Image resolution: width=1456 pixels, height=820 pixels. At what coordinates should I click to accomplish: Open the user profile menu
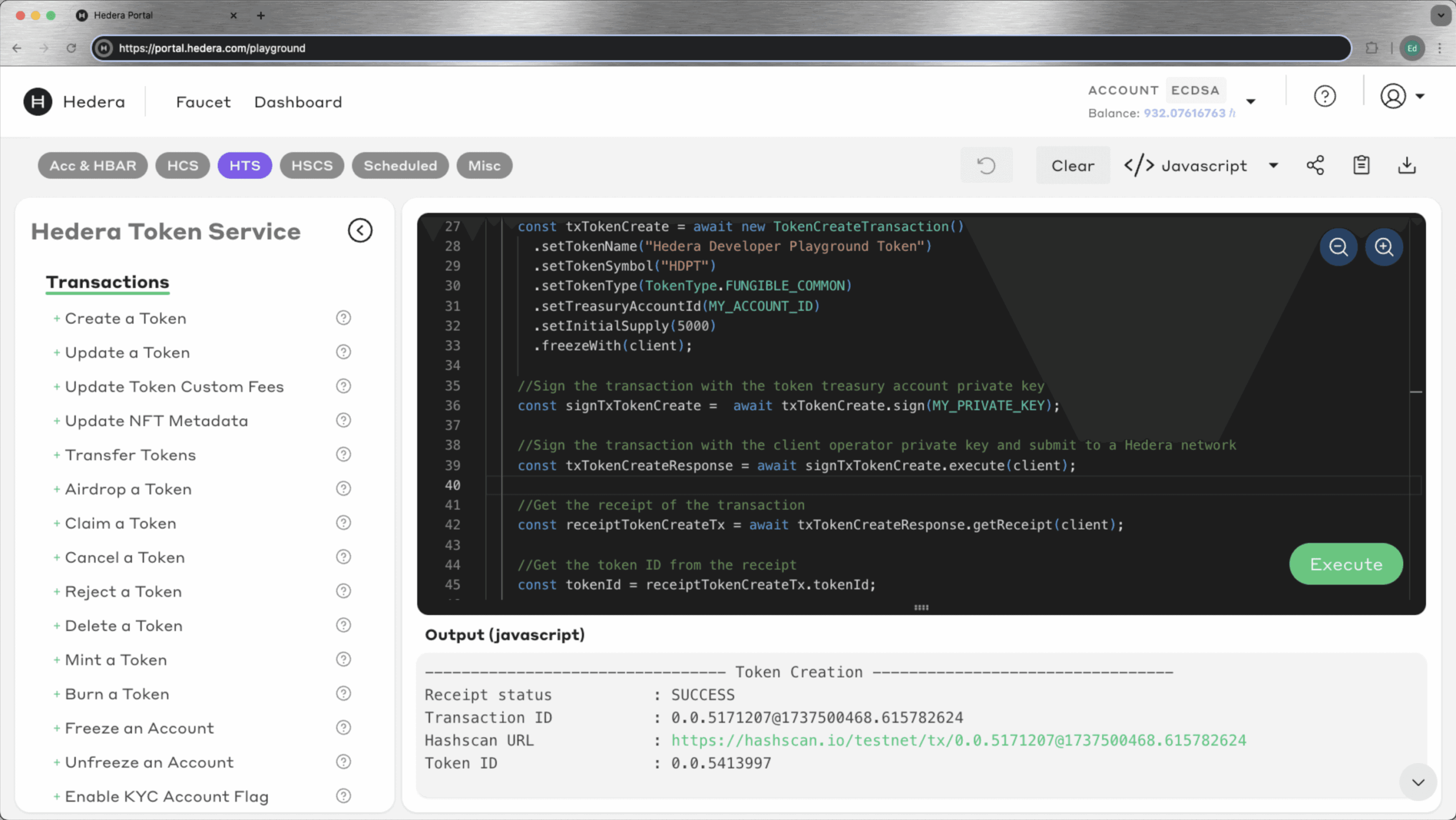[1402, 96]
